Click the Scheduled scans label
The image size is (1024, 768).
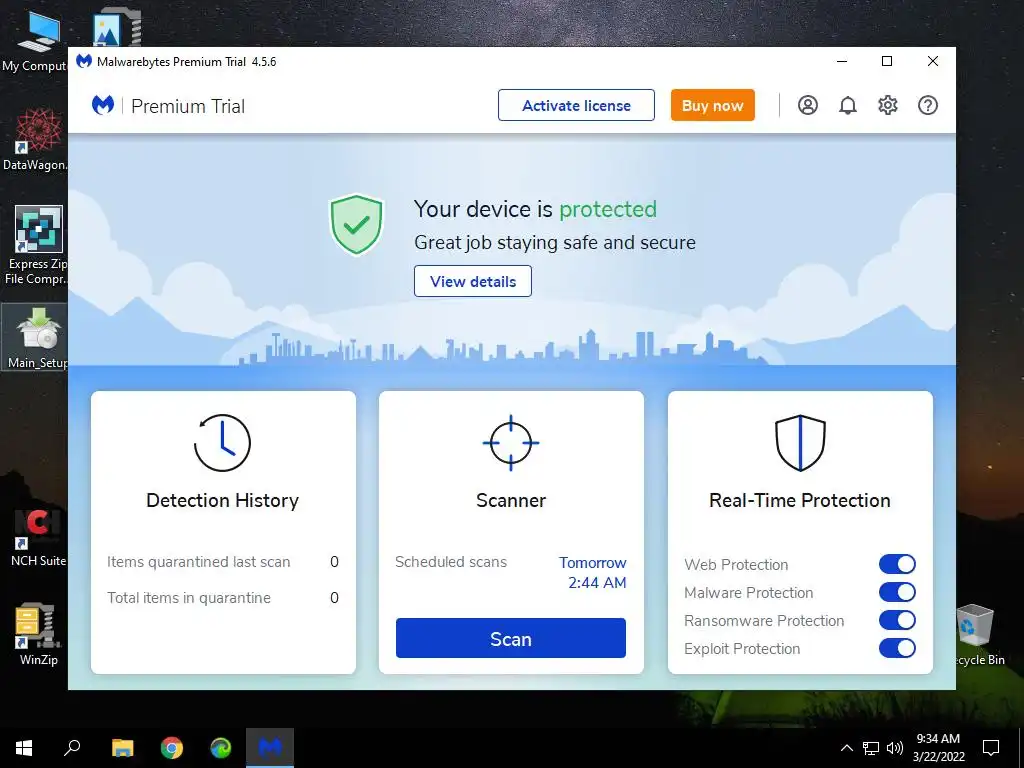point(451,562)
